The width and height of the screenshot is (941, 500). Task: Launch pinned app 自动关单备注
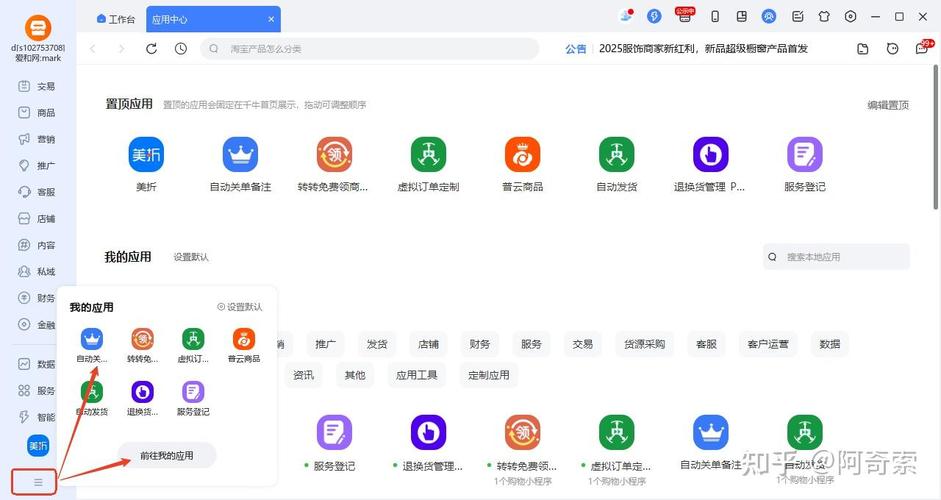coord(240,154)
